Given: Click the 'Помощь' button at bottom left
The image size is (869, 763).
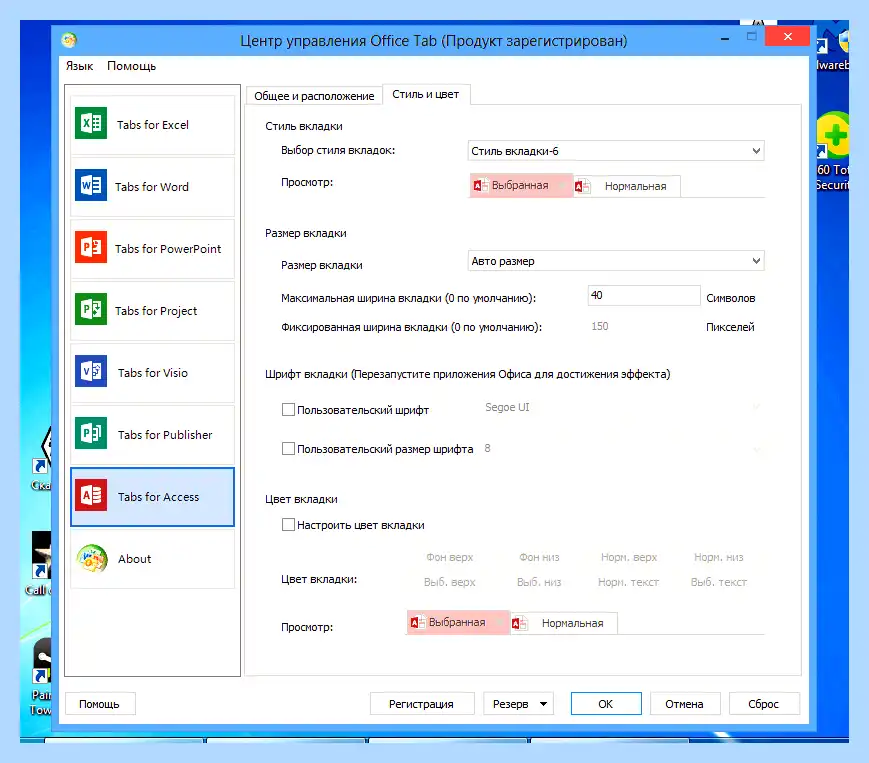Looking at the screenshot, I should [99, 704].
